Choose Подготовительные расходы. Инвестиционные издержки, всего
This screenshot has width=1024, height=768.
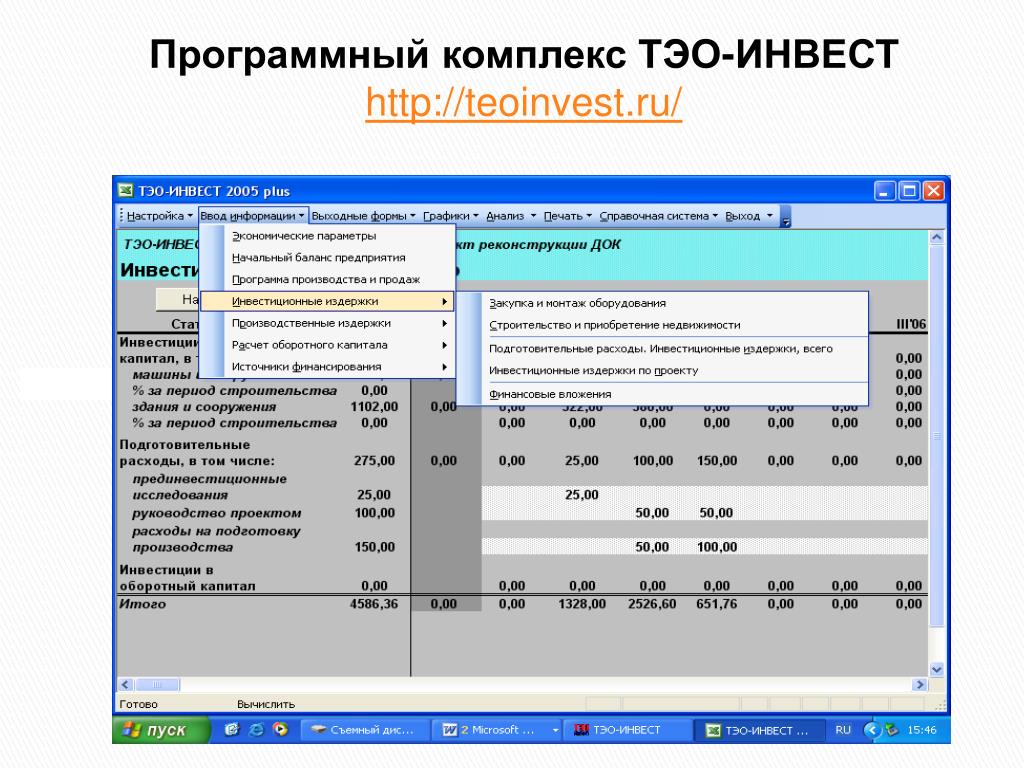point(662,349)
